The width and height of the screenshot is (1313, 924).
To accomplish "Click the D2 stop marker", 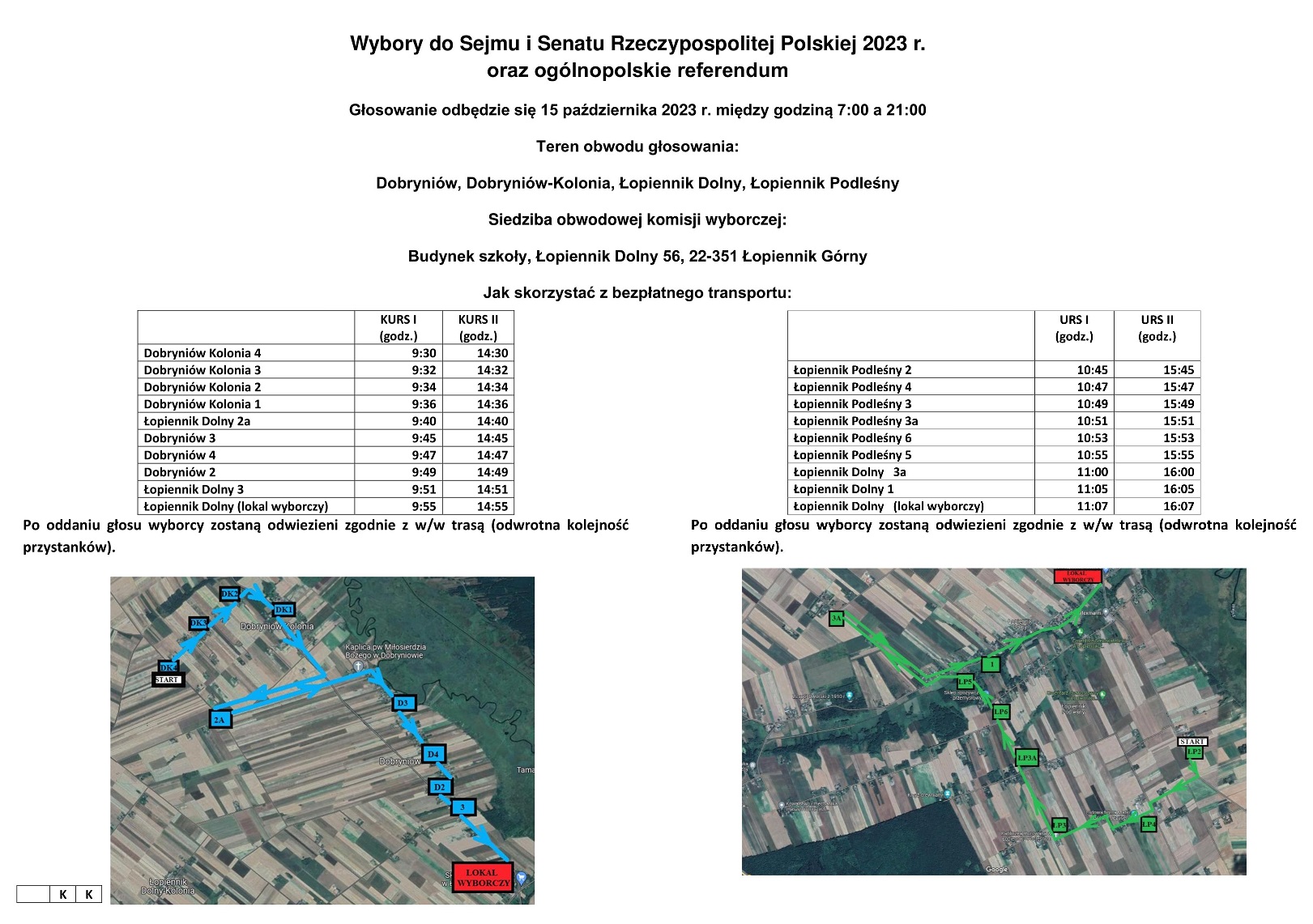I will 440,786.
